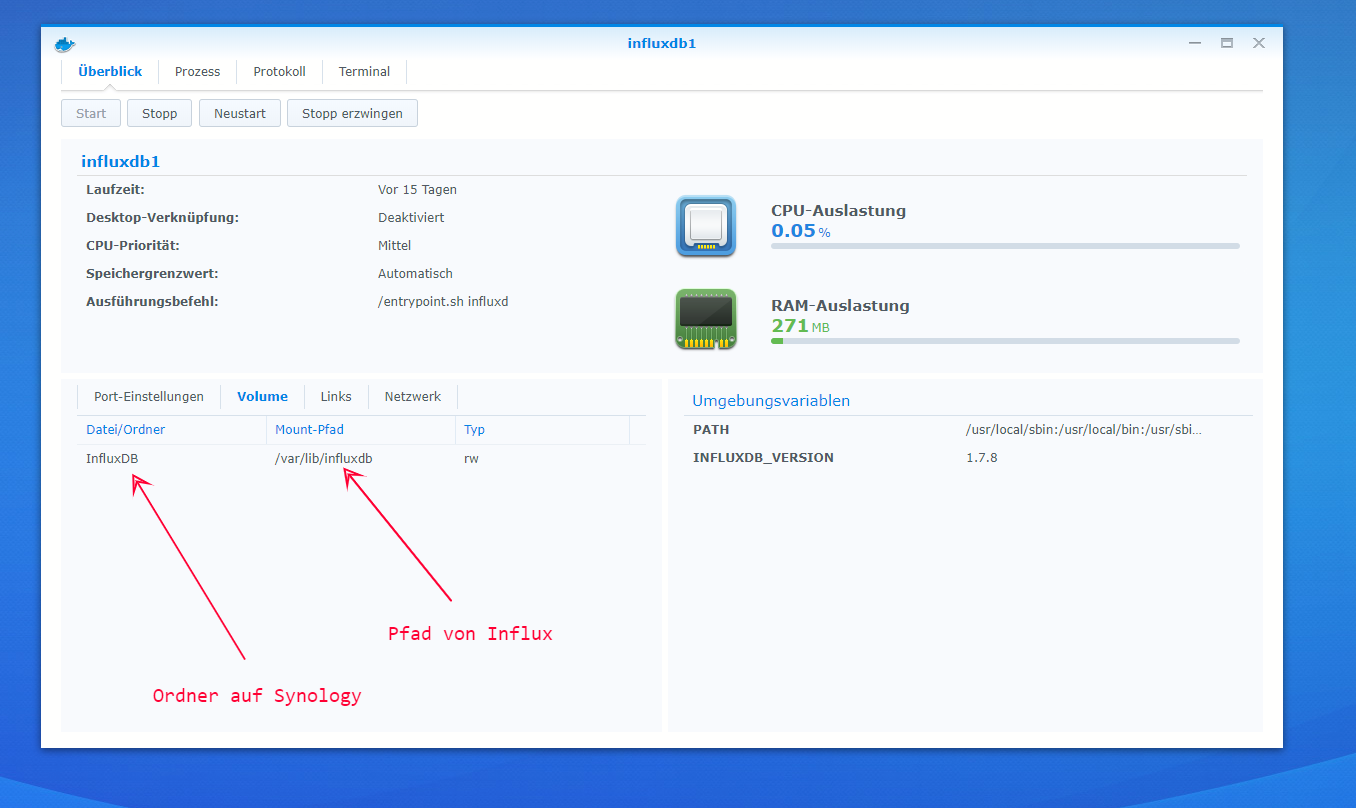Switch to the Überblick tab
This screenshot has height=808, width=1356.
[x=110, y=72]
